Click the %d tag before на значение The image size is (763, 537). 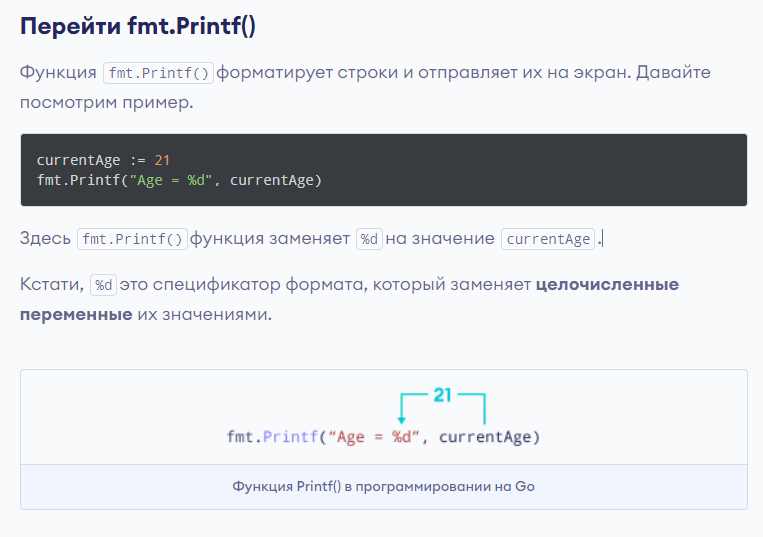[x=369, y=239]
